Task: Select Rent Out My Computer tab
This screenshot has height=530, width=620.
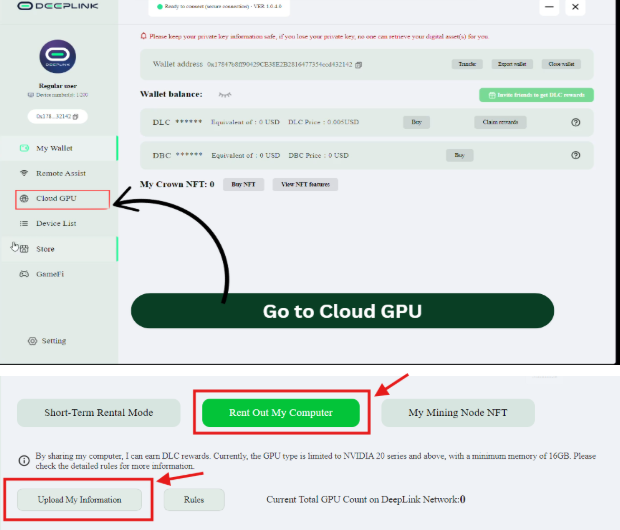Action: pyautogui.click(x=281, y=413)
